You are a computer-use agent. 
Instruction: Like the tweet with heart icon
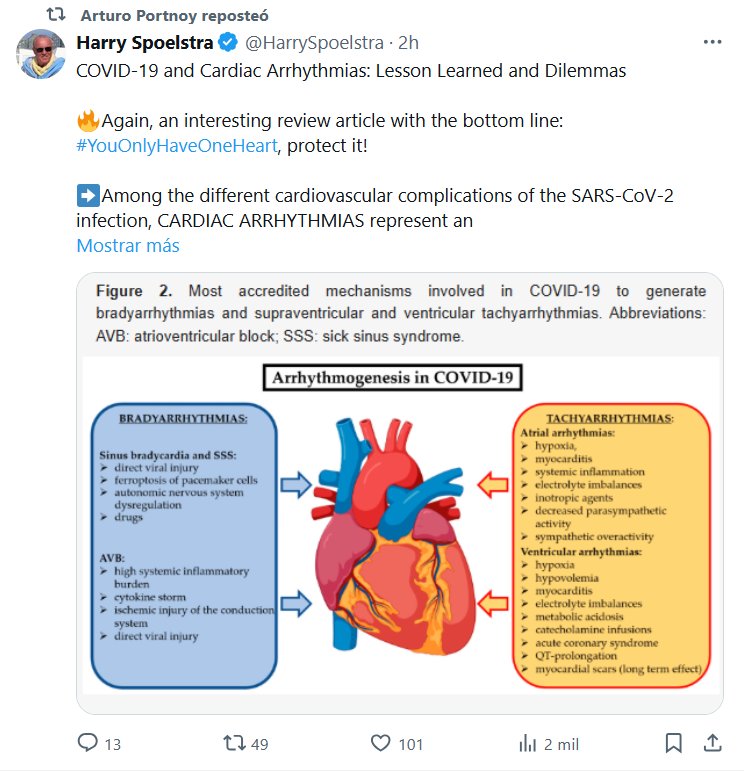[380, 743]
